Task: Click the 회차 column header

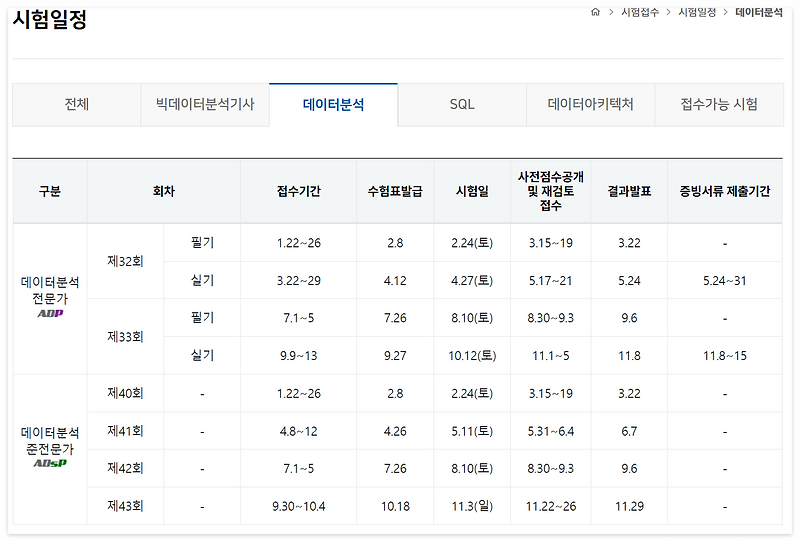Action: (x=163, y=191)
